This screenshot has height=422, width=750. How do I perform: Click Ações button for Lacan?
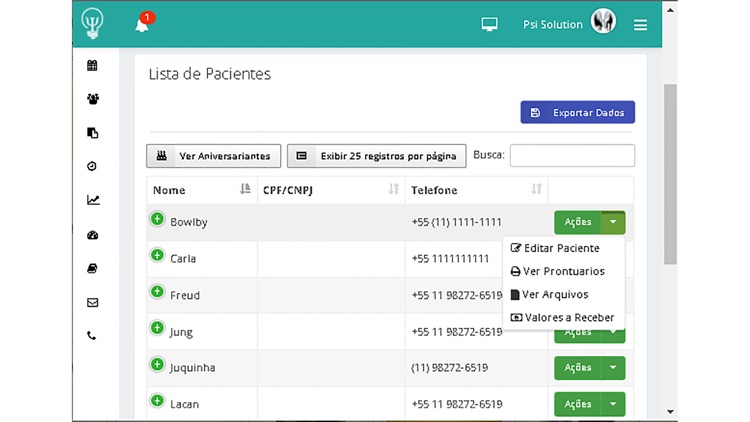[x=578, y=404]
